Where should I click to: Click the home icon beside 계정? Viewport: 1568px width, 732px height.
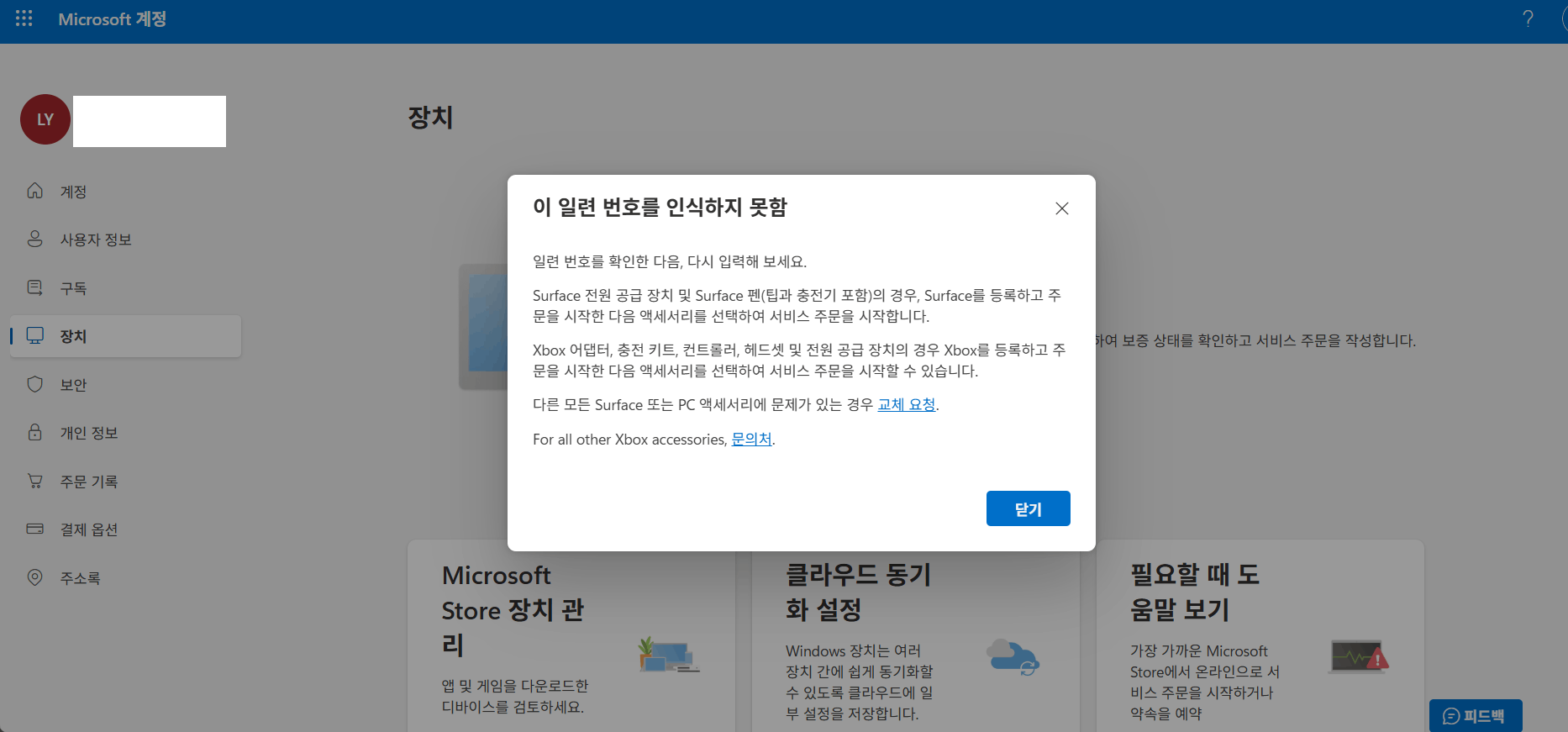[x=34, y=191]
